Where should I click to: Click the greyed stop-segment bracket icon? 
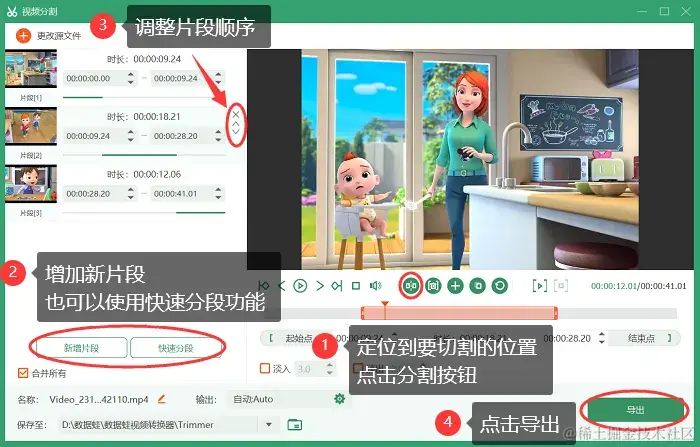[x=561, y=286]
